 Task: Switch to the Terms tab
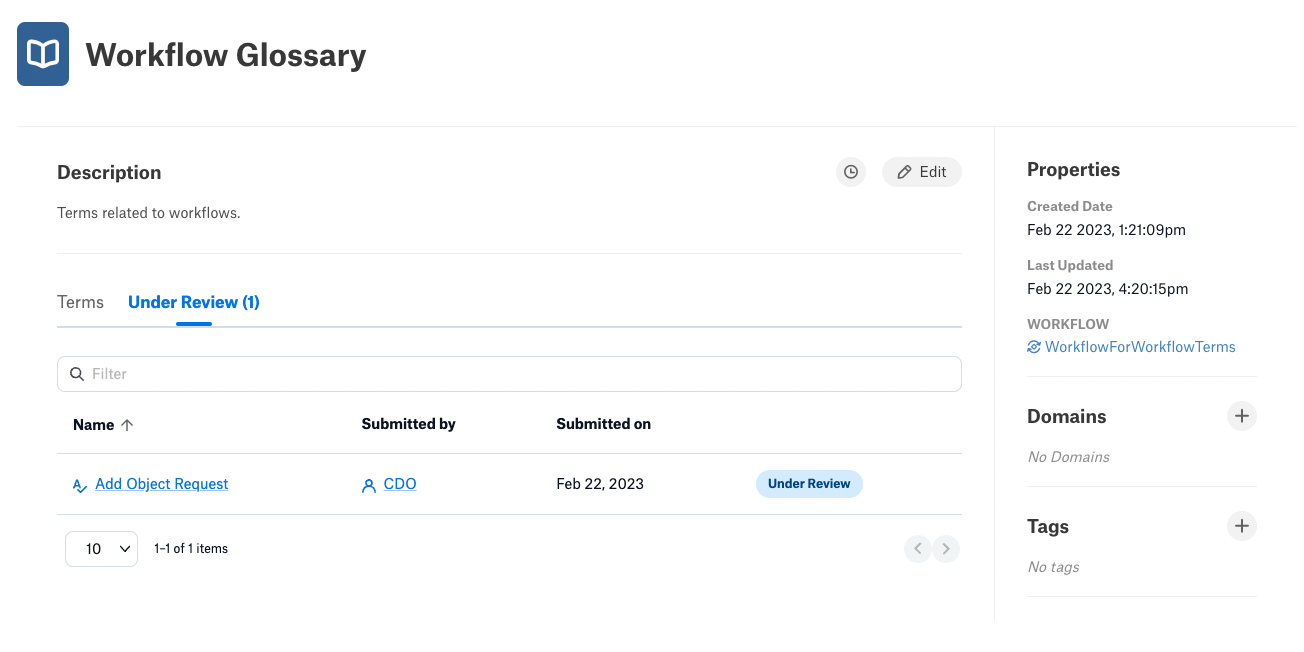click(80, 302)
